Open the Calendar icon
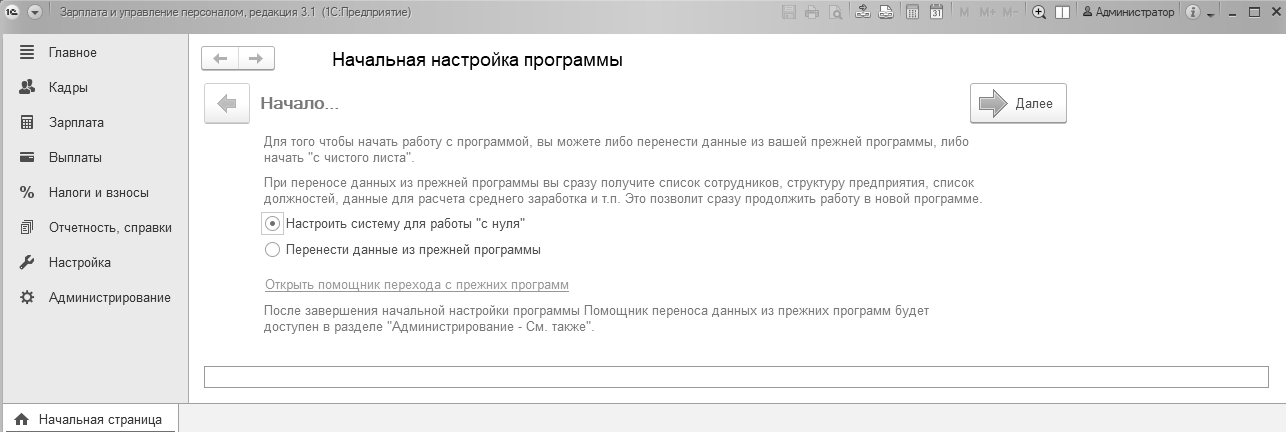This screenshot has width=1286, height=432. (x=936, y=13)
